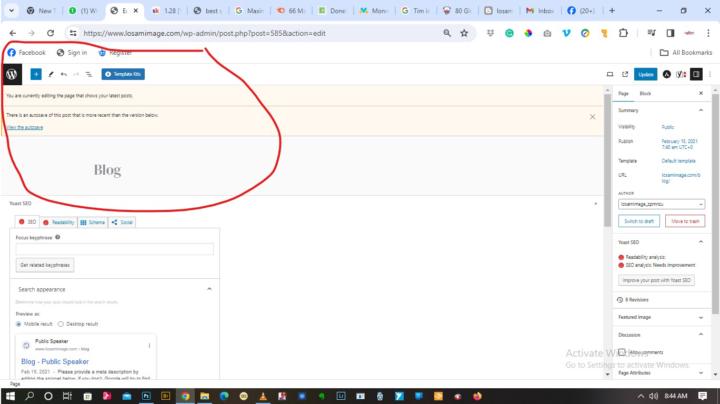Image resolution: width=720 pixels, height=404 pixels.
Task: Click the Blog - Public Speaker preview title
Action: pos(55,362)
